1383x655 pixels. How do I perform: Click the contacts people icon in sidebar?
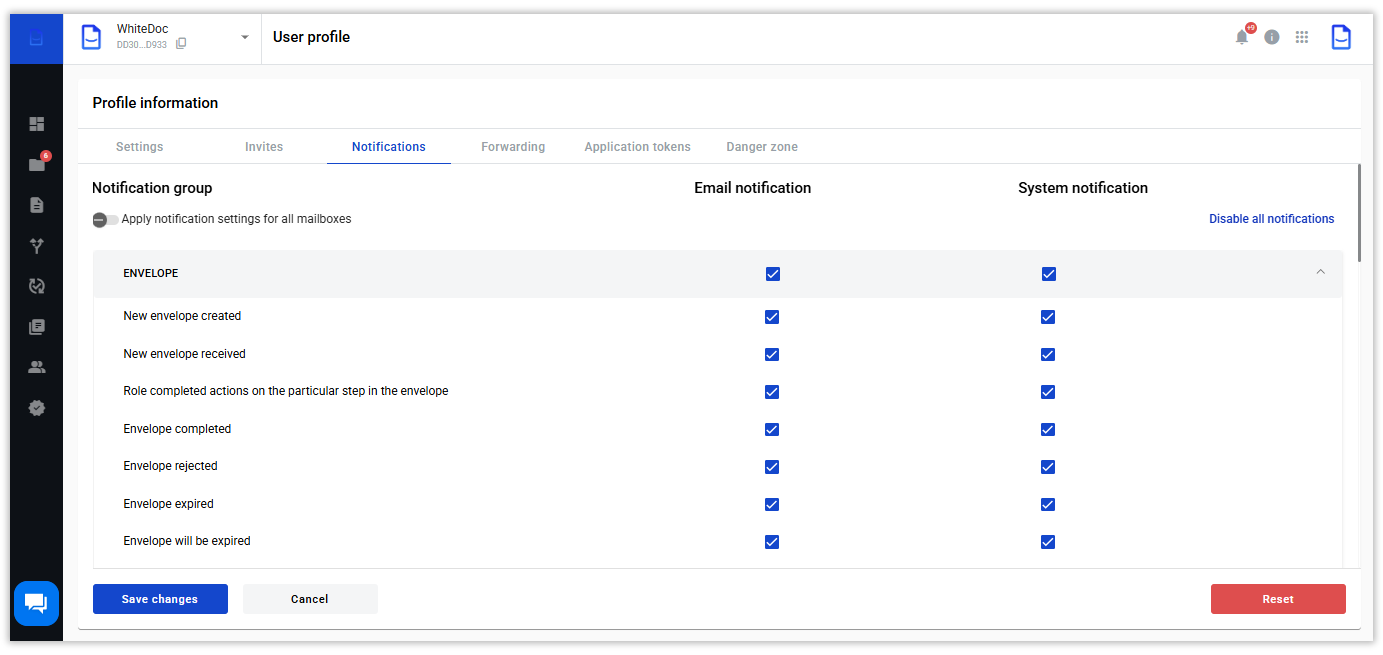click(37, 367)
